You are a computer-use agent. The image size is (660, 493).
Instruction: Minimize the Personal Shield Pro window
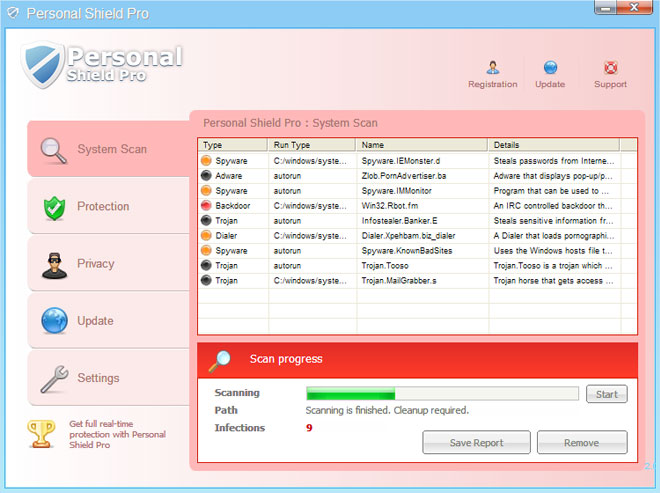point(606,7)
